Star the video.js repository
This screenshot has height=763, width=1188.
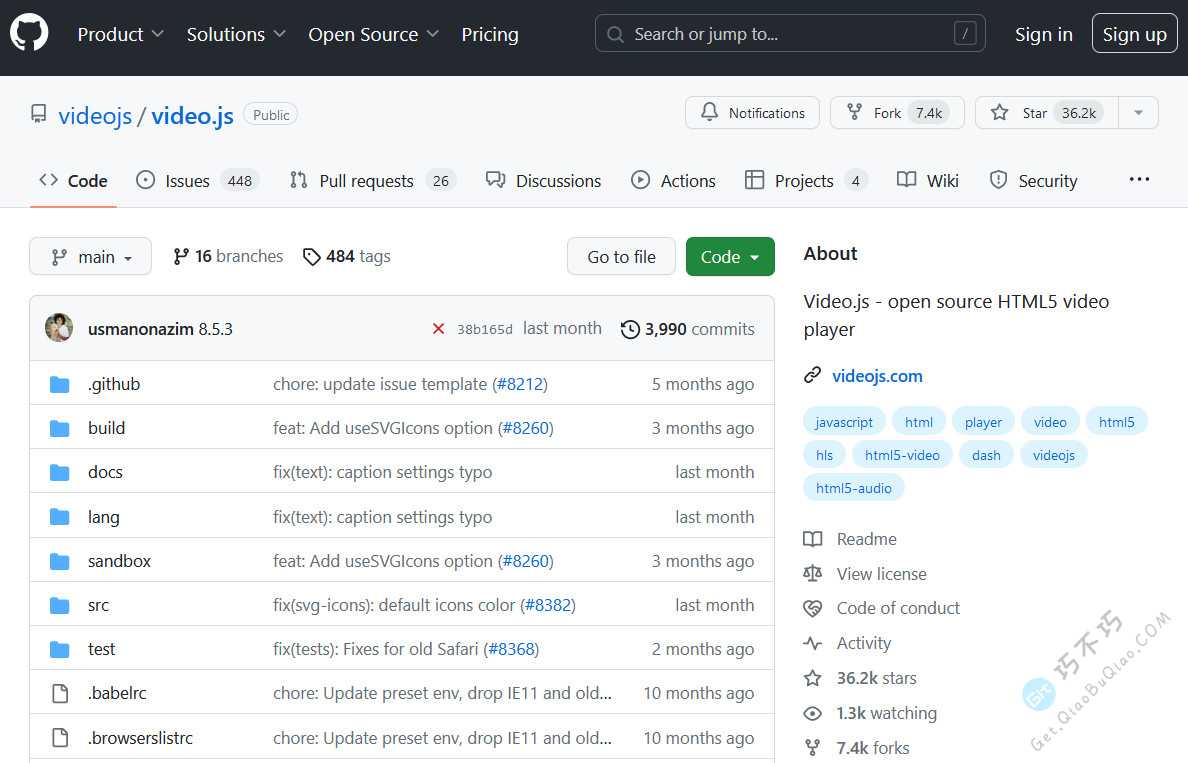1046,113
